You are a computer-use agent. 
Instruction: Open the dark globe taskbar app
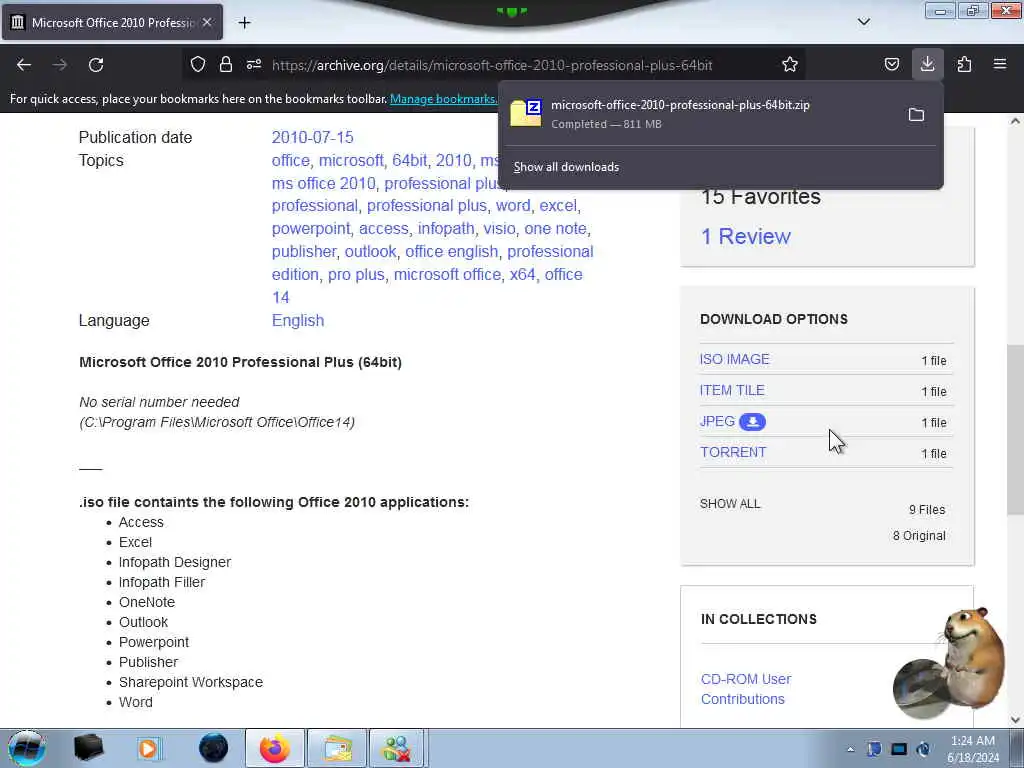click(213, 748)
